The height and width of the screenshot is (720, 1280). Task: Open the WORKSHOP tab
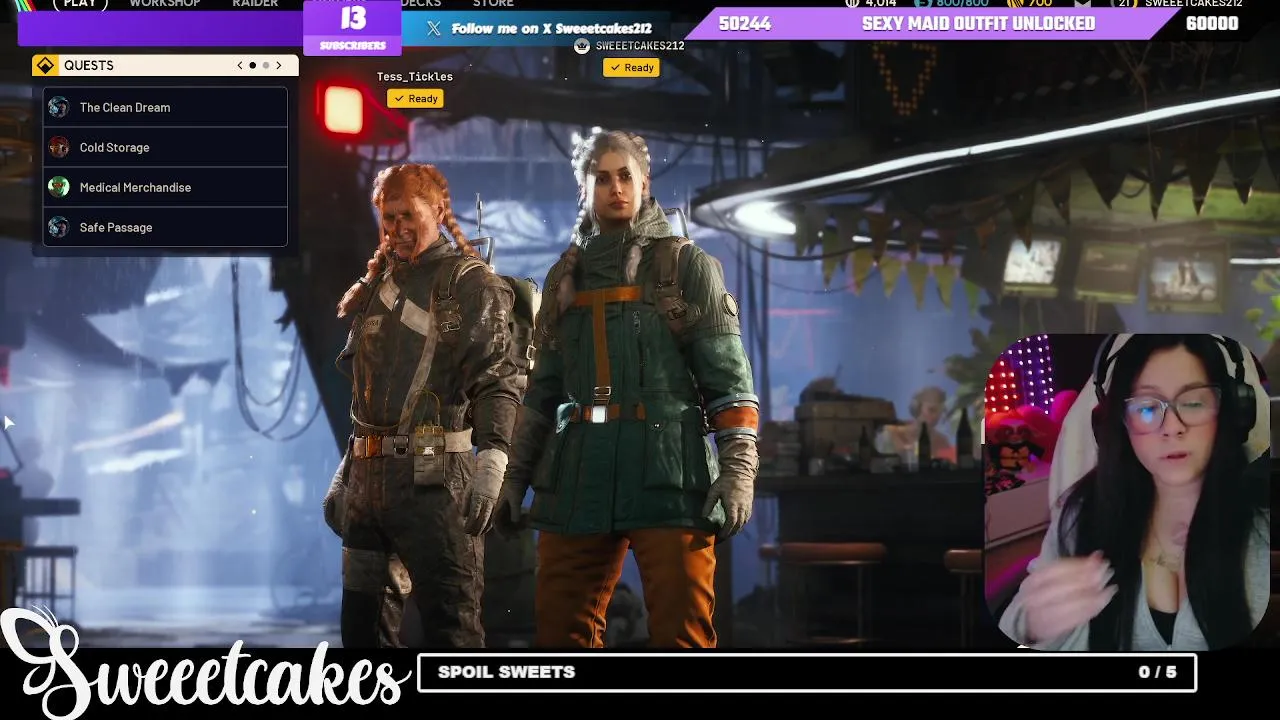[x=165, y=4]
